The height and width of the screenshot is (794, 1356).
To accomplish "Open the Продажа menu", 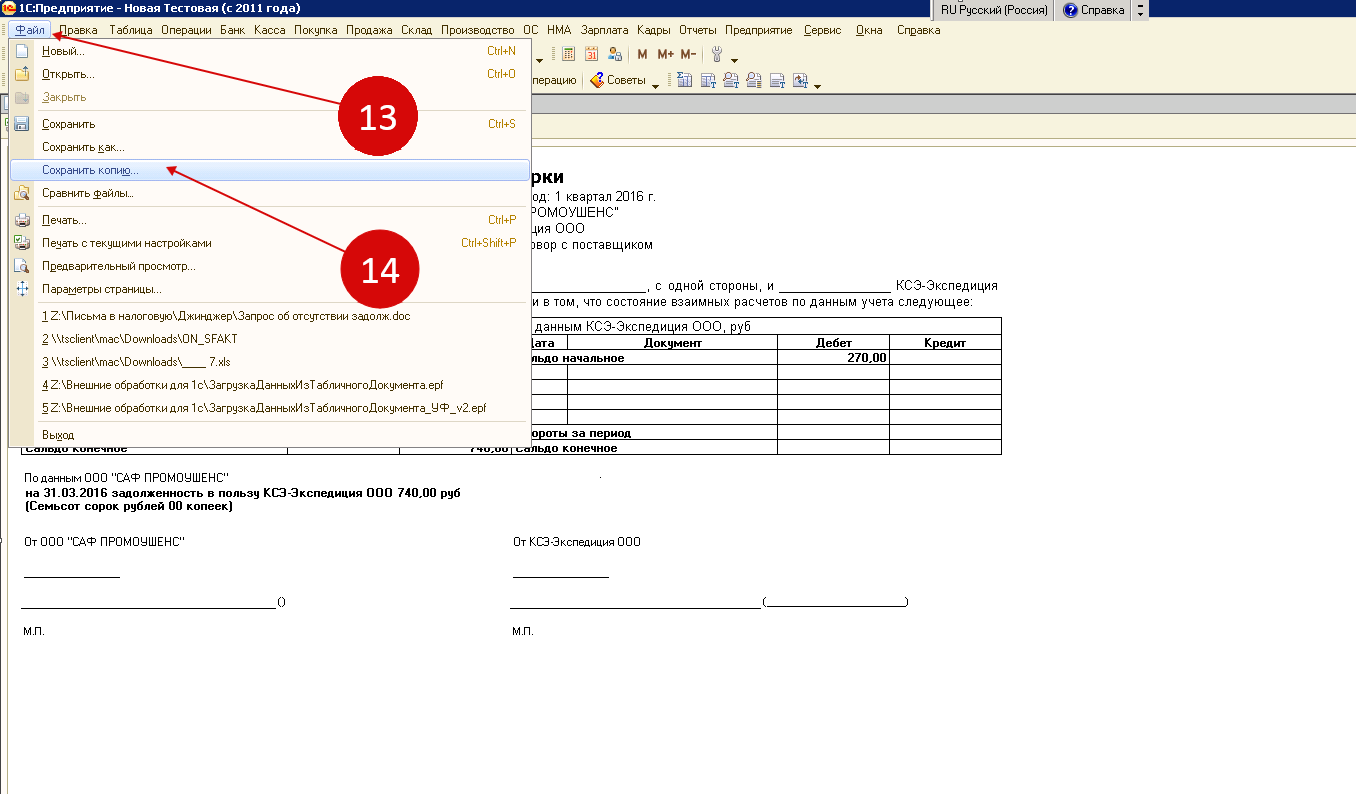I will coord(369,30).
